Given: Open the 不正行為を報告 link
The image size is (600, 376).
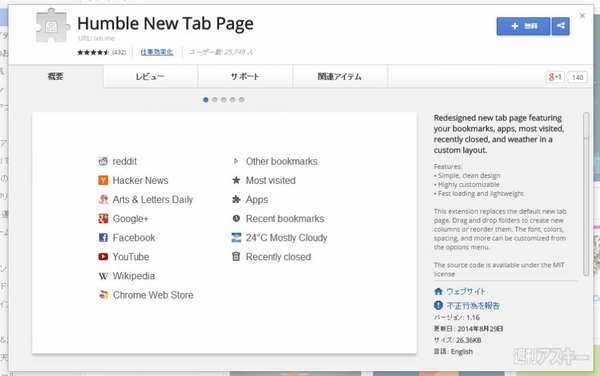Looking at the screenshot, I should (x=473, y=306).
